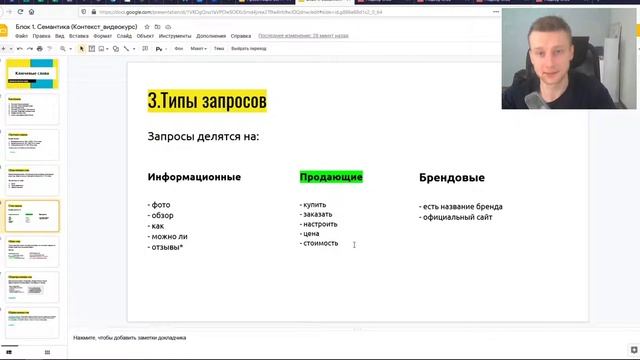Viewport: 640px width, 360px height.
Task: Star the presentation title
Action: click(147, 27)
